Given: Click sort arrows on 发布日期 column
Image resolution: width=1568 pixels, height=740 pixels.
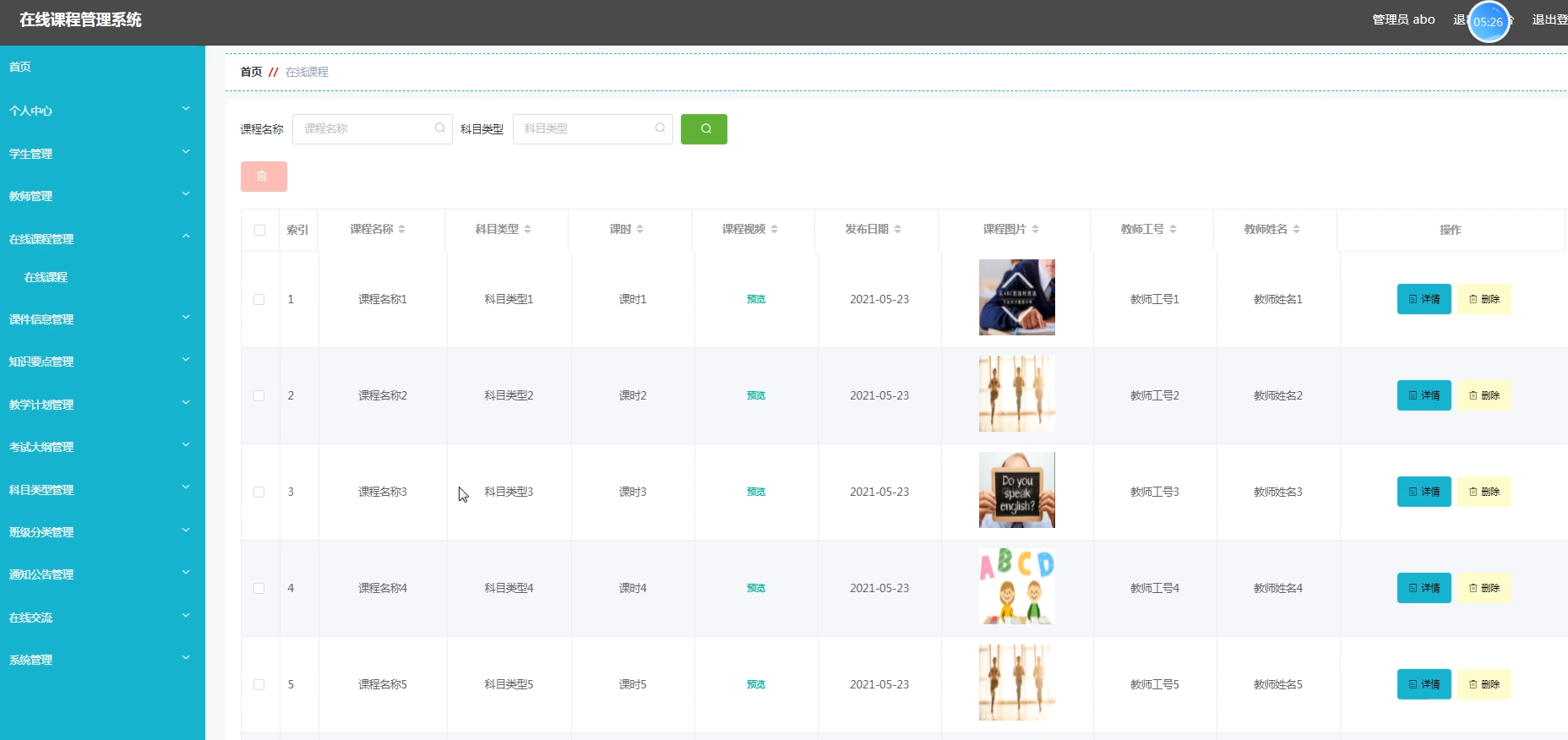Looking at the screenshot, I should click(x=897, y=229).
